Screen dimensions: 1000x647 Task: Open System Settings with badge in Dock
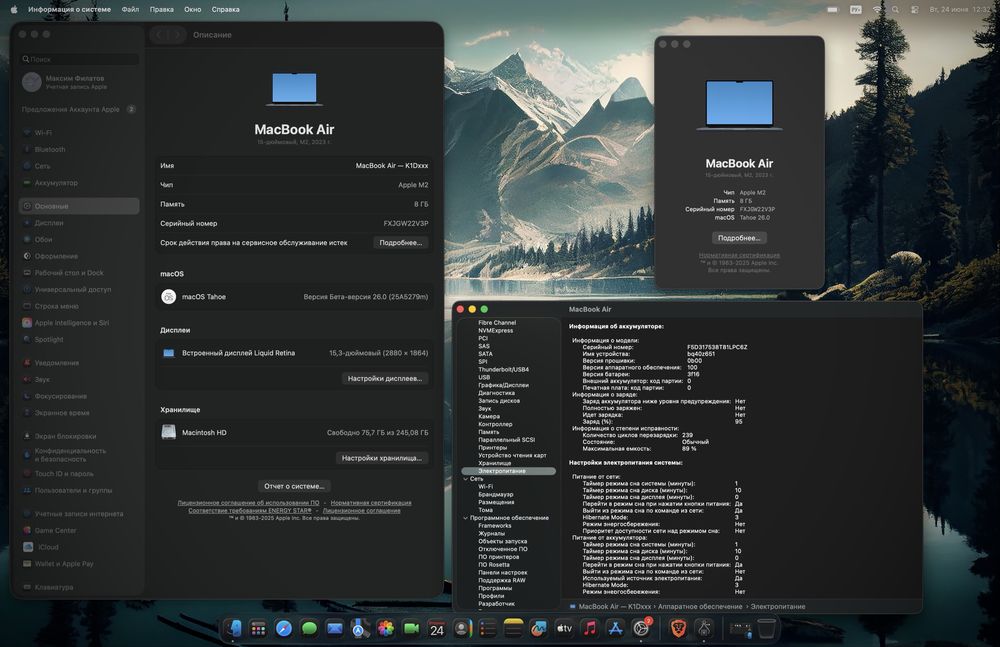641,628
